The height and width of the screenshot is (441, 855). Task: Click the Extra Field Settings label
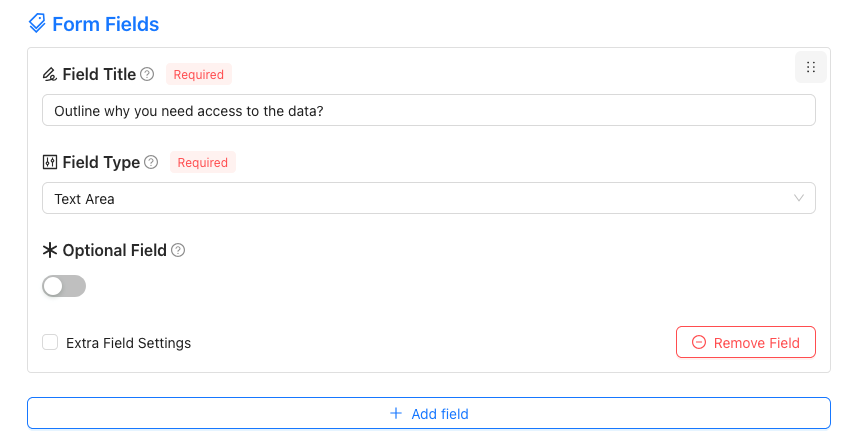click(129, 343)
